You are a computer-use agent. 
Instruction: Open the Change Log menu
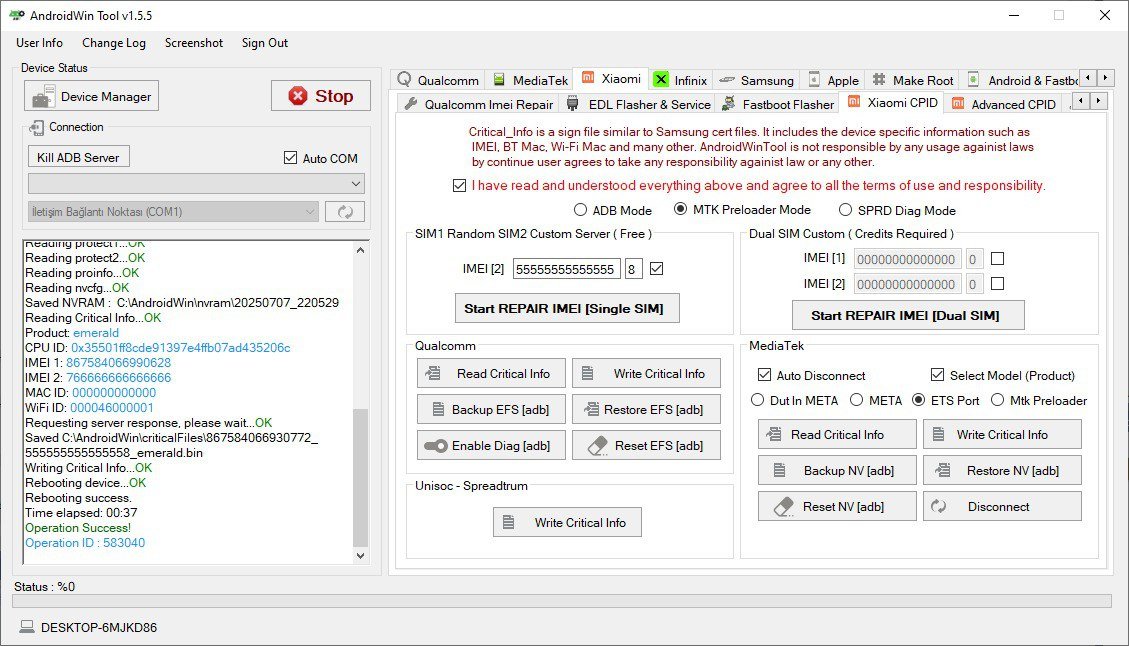coord(113,43)
